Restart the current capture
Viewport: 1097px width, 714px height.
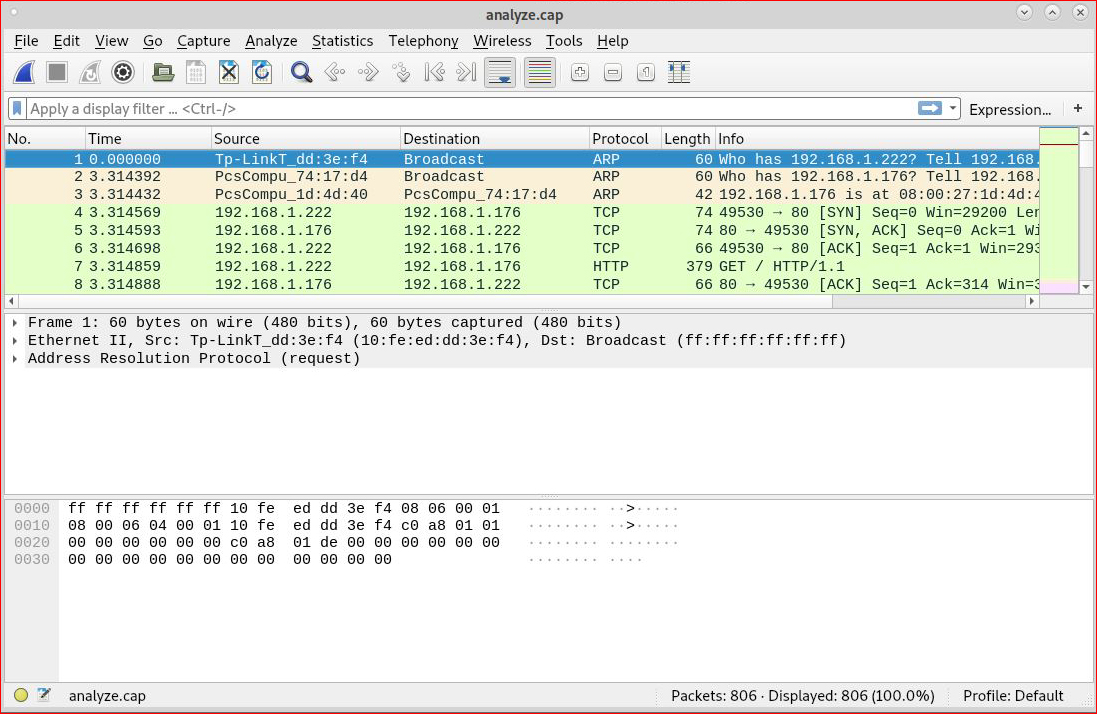click(x=90, y=72)
